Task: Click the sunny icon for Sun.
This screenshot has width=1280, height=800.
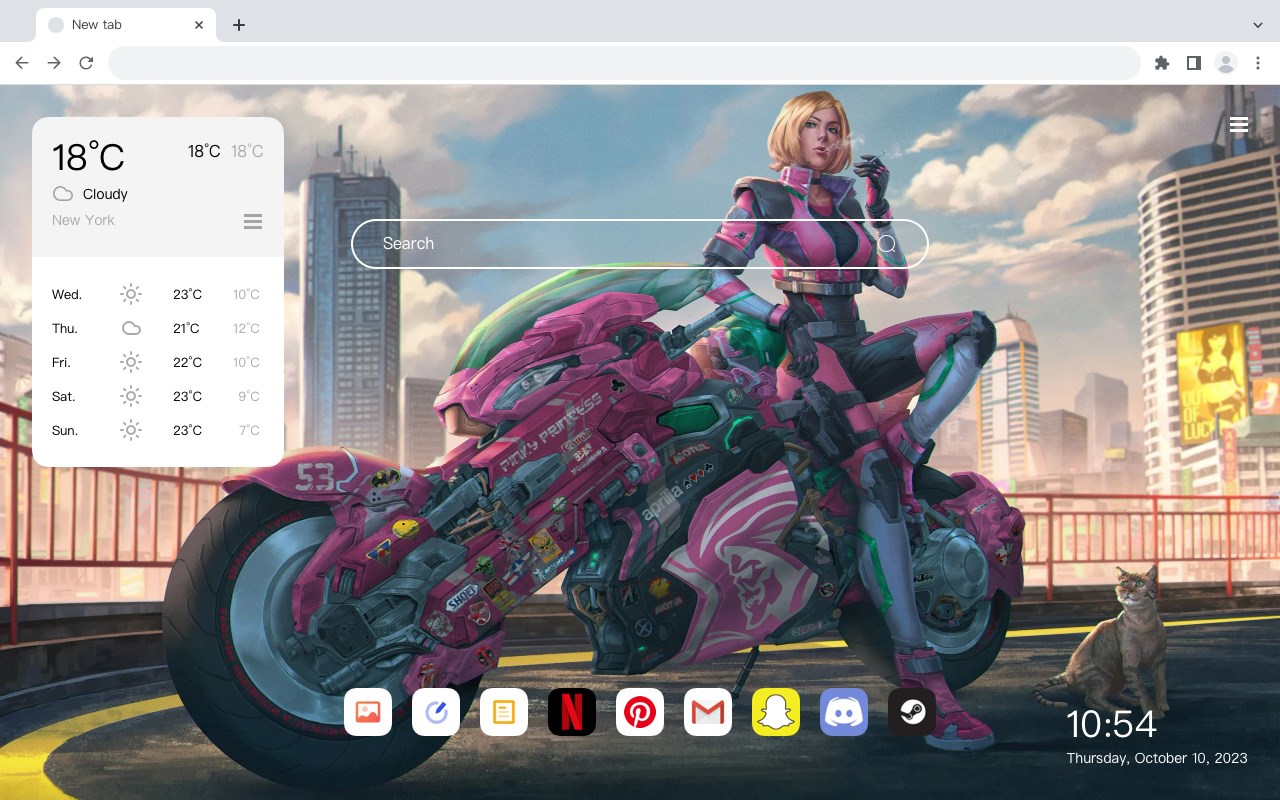Action: [131, 430]
